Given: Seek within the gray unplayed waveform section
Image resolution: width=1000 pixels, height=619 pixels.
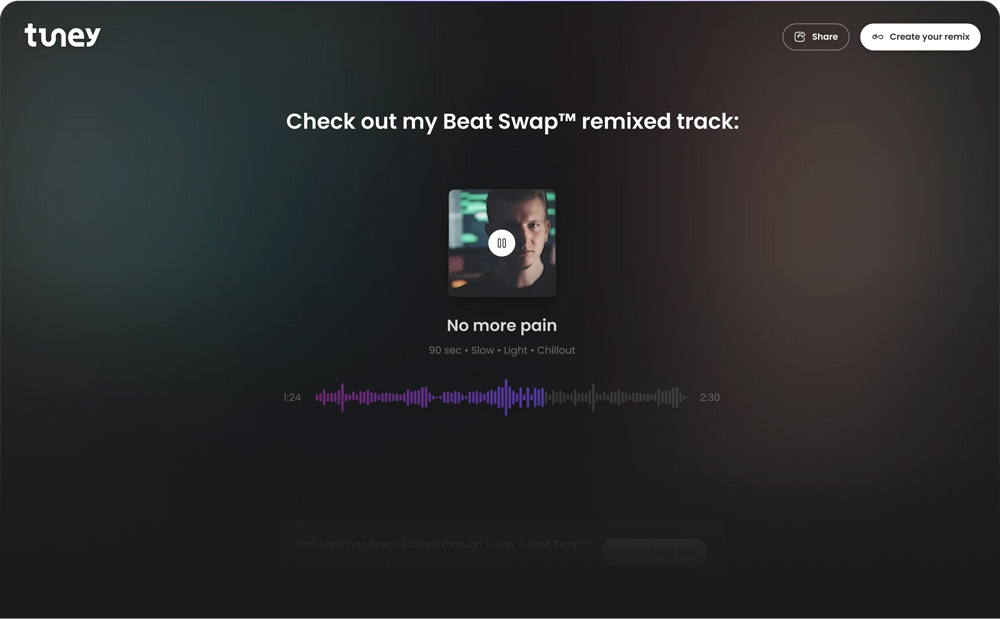Looking at the screenshot, I should pyautogui.click(x=617, y=397).
